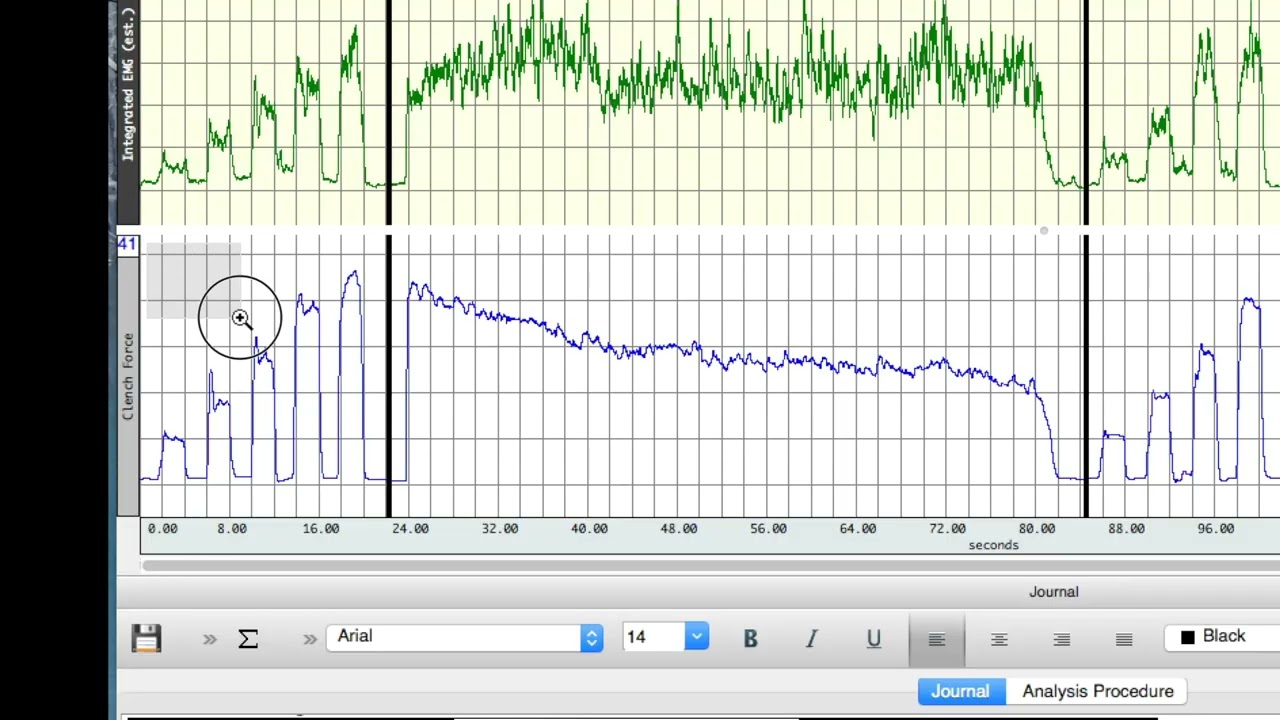This screenshot has width=1280, height=720.
Task: Toggle bold formatting
Action: click(x=750, y=638)
